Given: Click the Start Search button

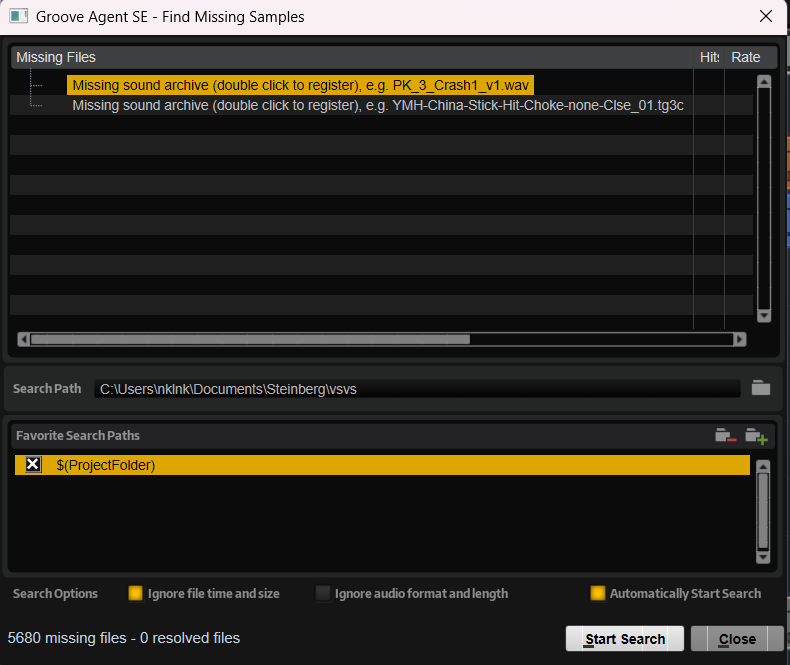Looking at the screenshot, I should coord(625,639).
